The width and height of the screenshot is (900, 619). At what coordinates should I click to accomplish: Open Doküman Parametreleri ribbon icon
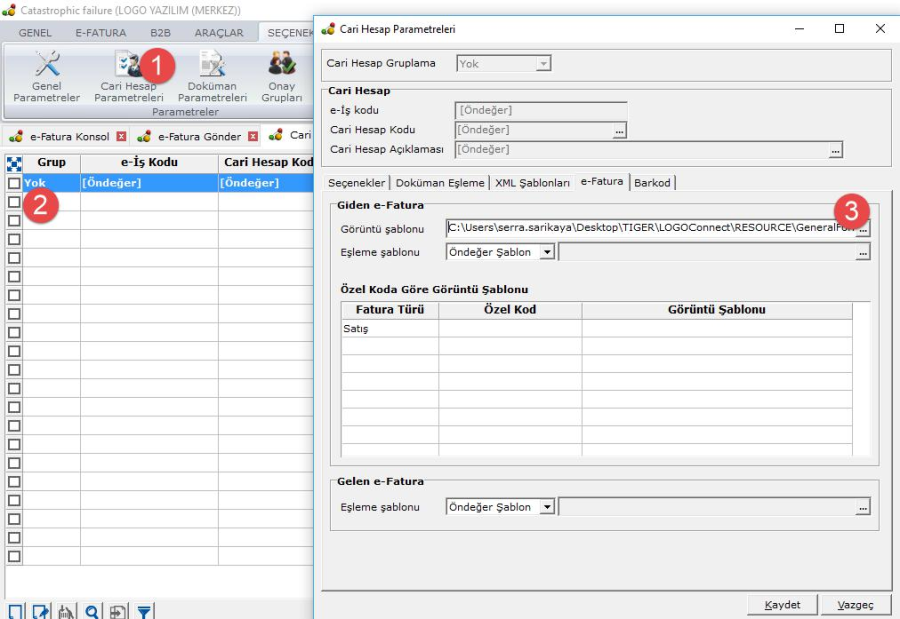pos(212,76)
